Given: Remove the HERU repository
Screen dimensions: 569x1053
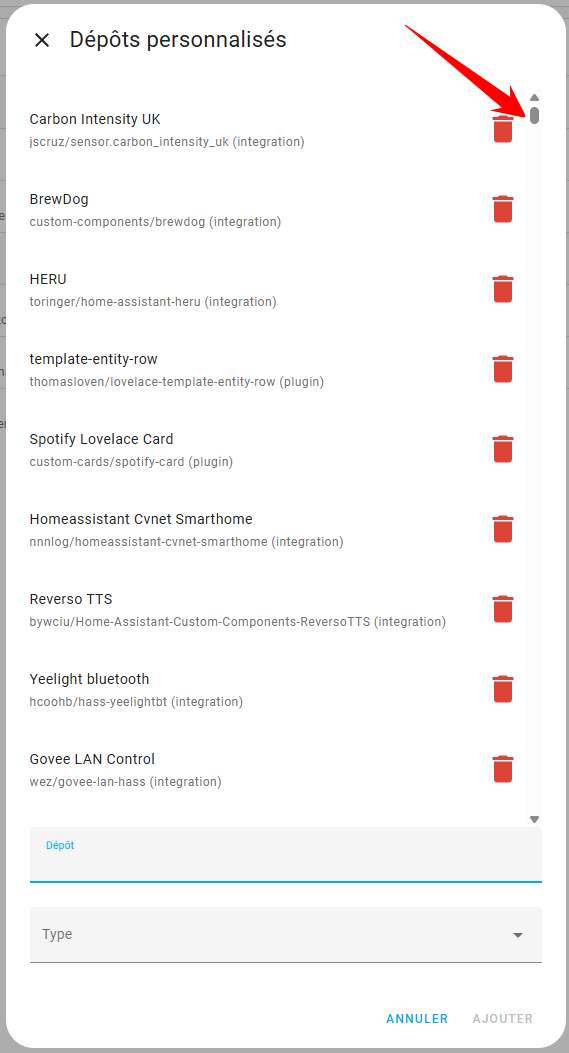Looking at the screenshot, I should (502, 289).
